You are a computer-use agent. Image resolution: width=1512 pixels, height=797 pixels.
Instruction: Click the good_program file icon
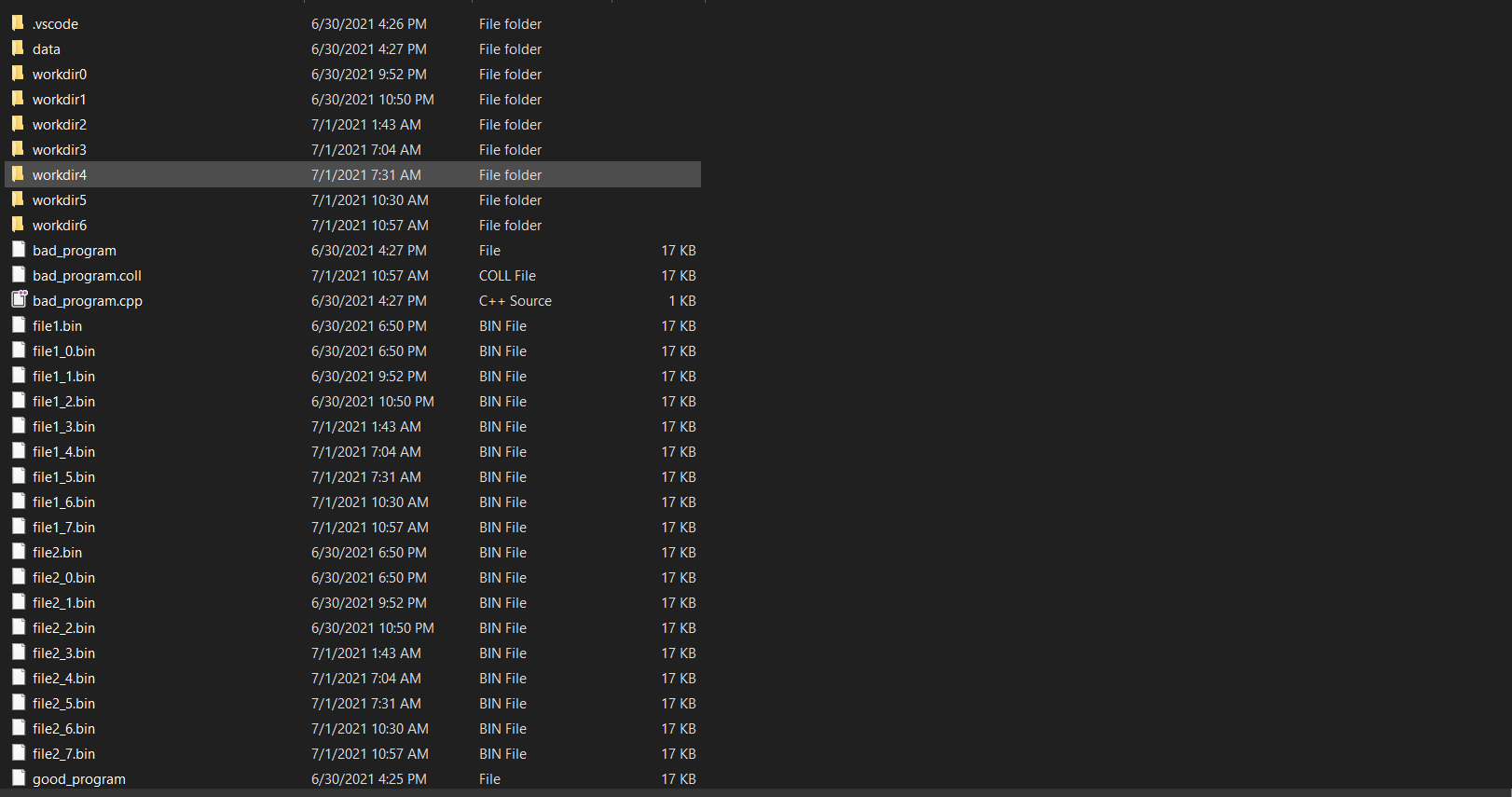[19, 777]
